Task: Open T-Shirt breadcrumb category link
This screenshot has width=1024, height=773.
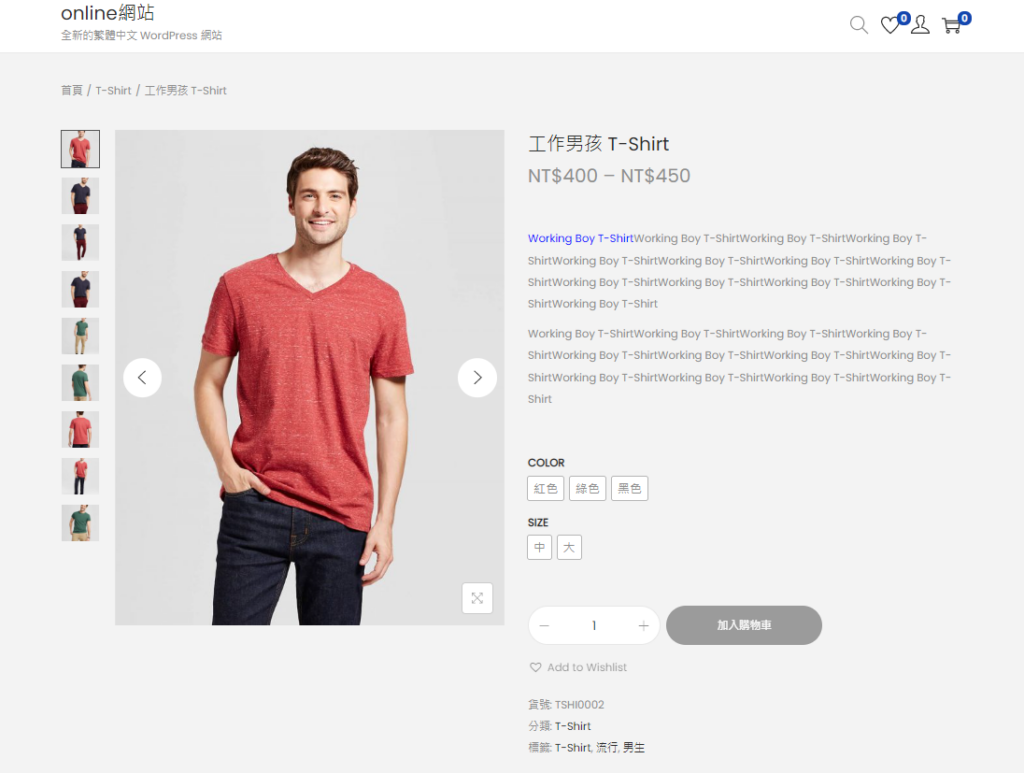Action: 113,90
